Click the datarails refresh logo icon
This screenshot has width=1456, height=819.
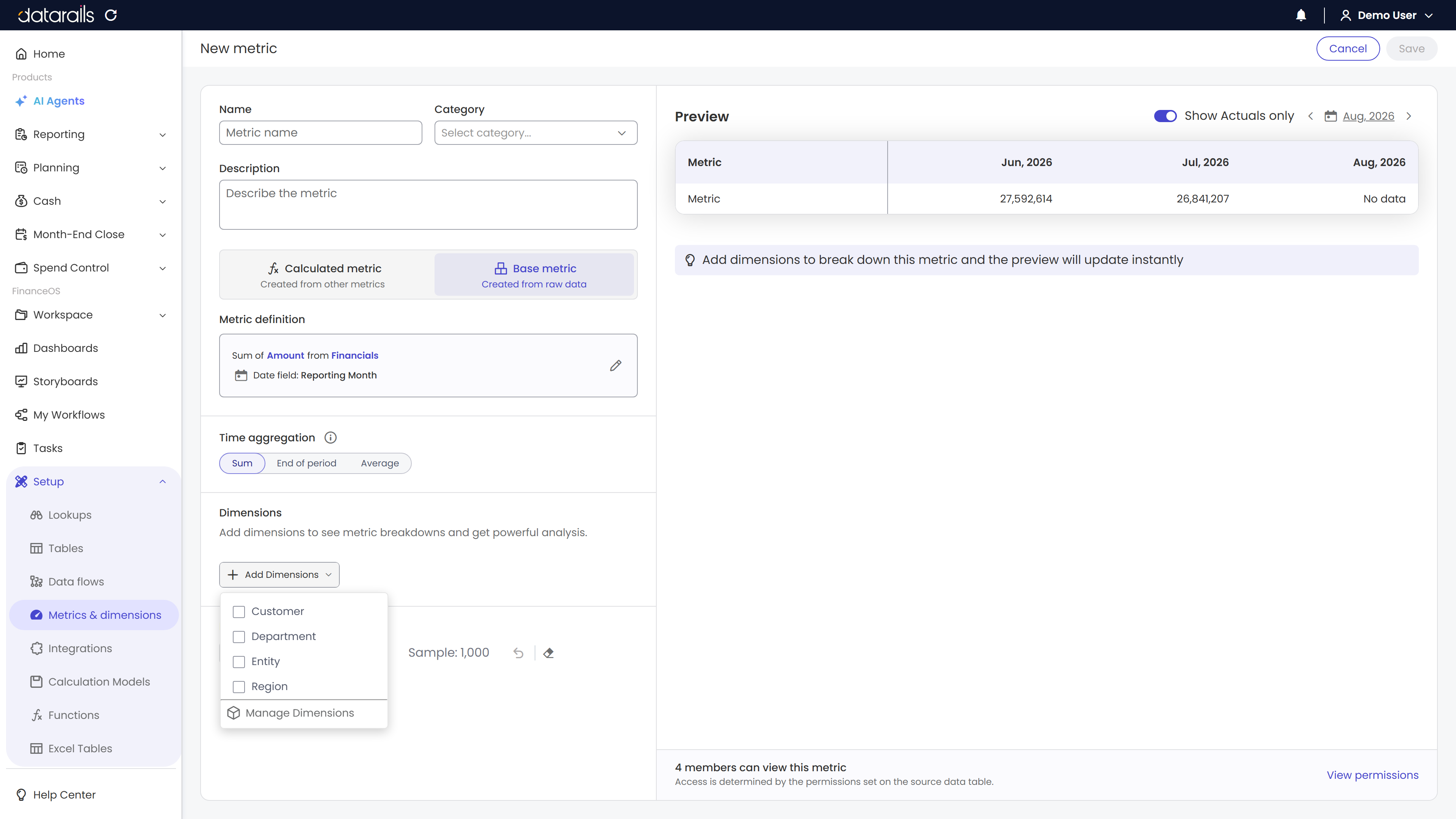click(111, 15)
